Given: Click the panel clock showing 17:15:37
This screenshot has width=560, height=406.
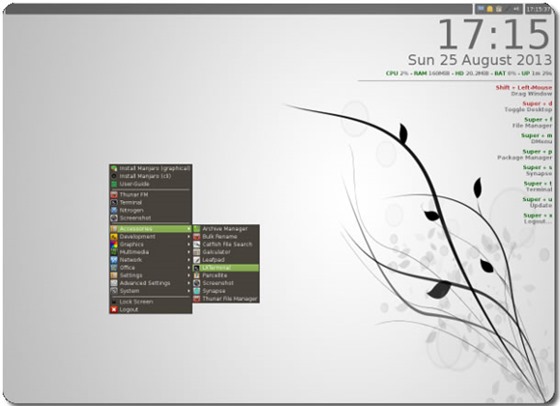Looking at the screenshot, I should 539,9.
